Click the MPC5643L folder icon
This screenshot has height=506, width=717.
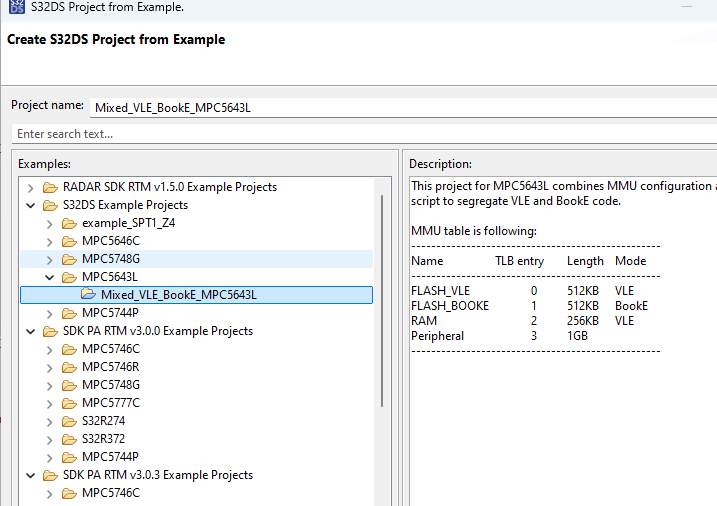pos(69,277)
